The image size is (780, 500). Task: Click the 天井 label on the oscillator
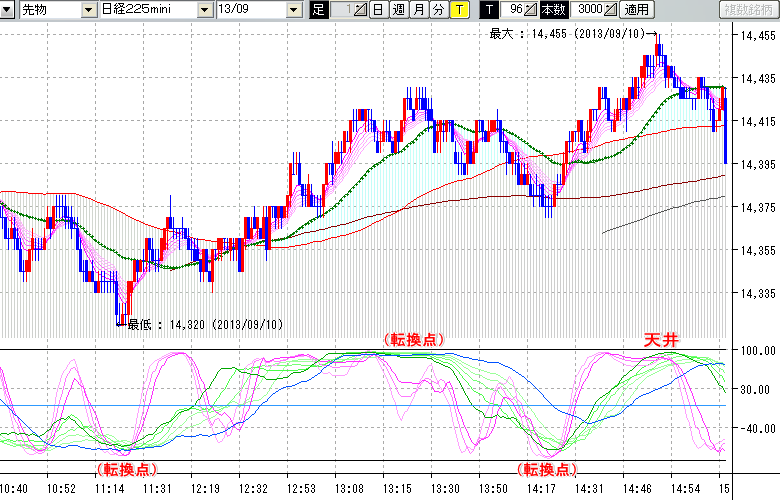(x=660, y=341)
